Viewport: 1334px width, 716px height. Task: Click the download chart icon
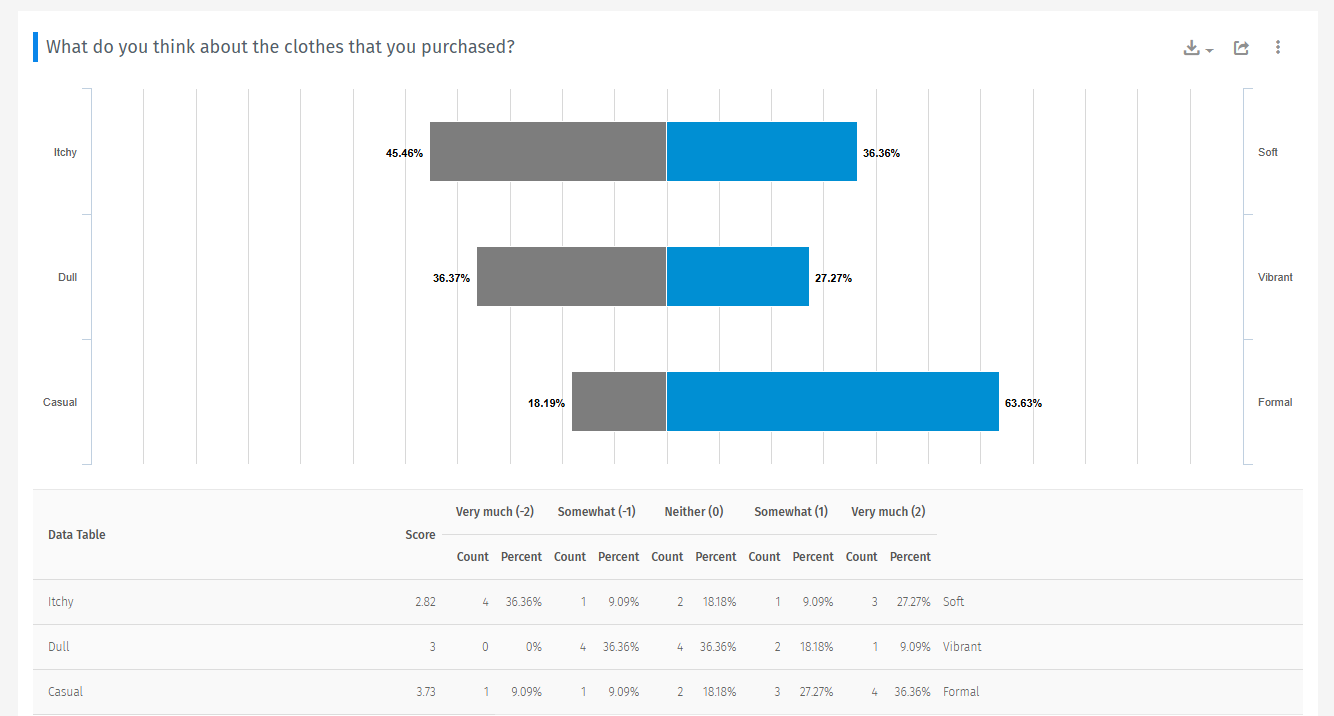pyautogui.click(x=1192, y=47)
